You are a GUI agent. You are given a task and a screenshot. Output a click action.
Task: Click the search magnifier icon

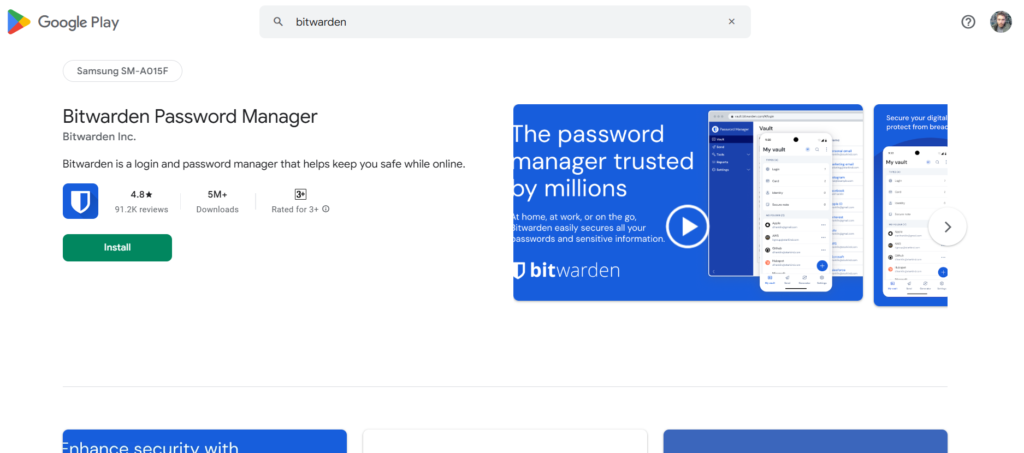(x=278, y=22)
